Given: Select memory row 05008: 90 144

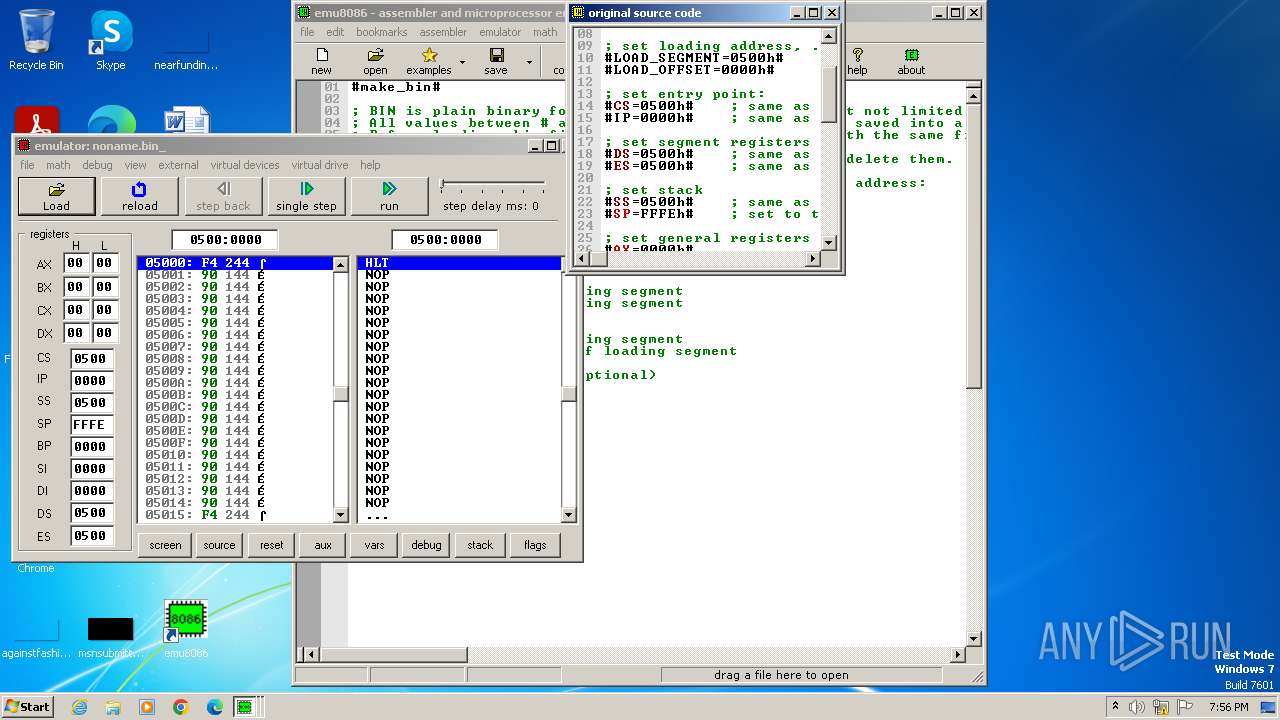Looking at the screenshot, I should (x=236, y=359).
